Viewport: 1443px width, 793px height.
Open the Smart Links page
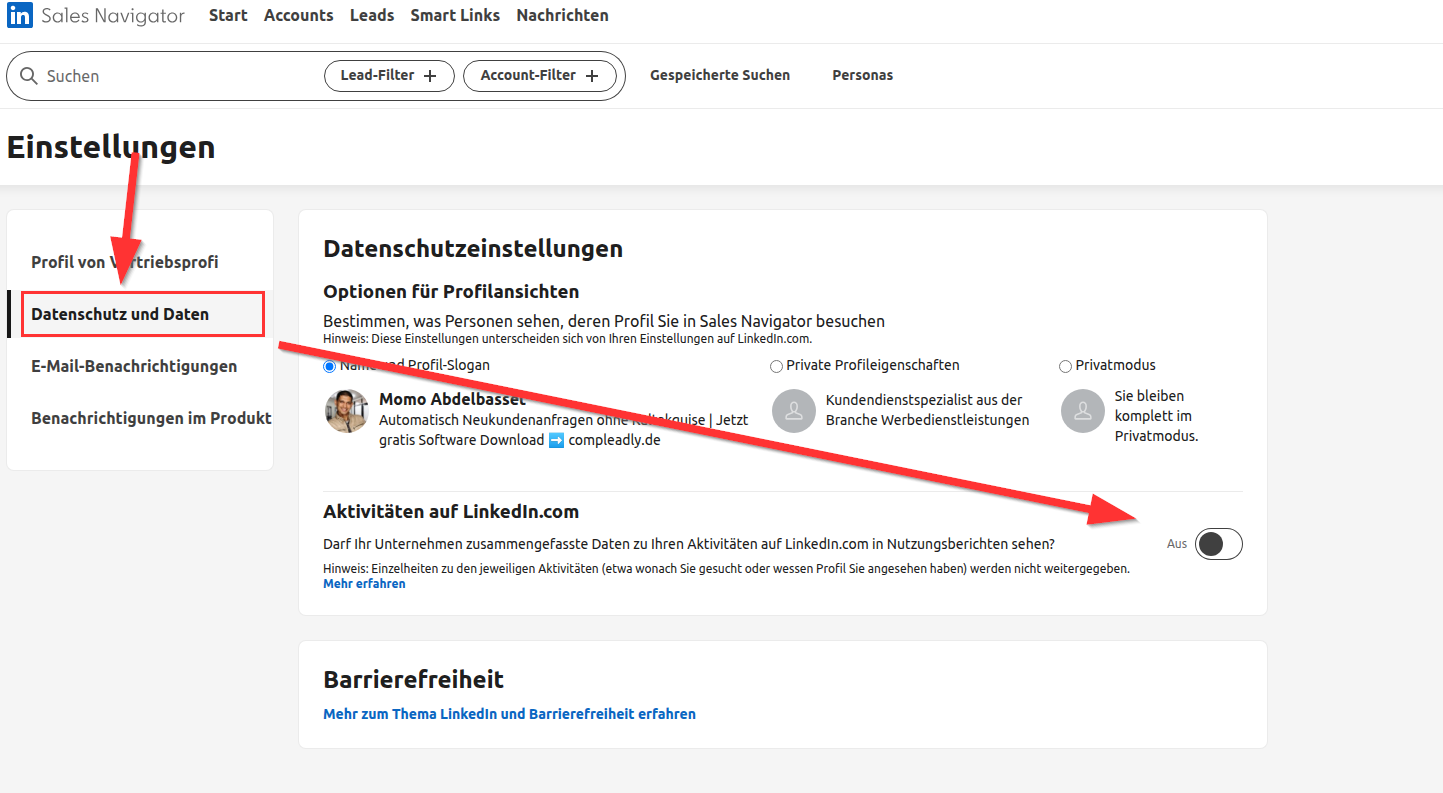(x=455, y=16)
